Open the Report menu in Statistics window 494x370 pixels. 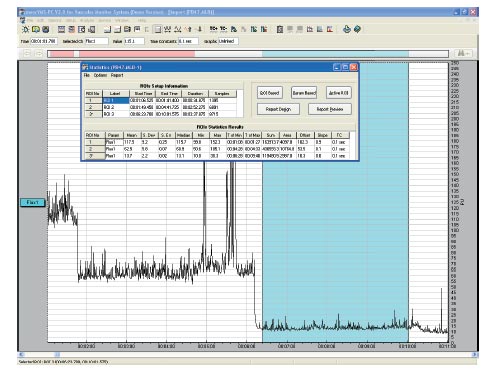117,75
